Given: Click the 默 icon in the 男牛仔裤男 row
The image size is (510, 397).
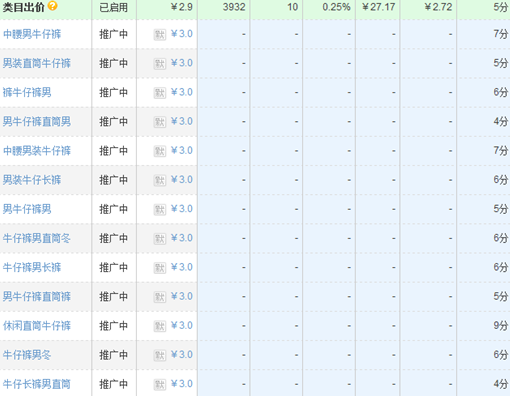Looking at the screenshot, I should tap(160, 209).
